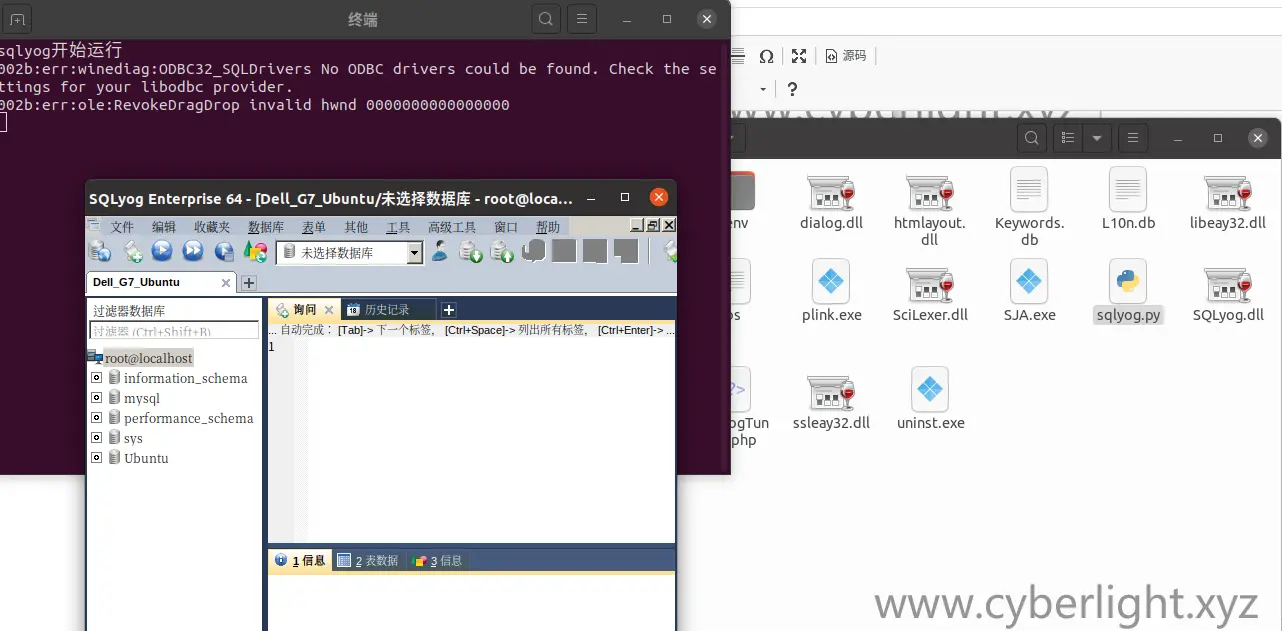
Task: Open a new tab in the terminal window
Action: [x=17, y=19]
